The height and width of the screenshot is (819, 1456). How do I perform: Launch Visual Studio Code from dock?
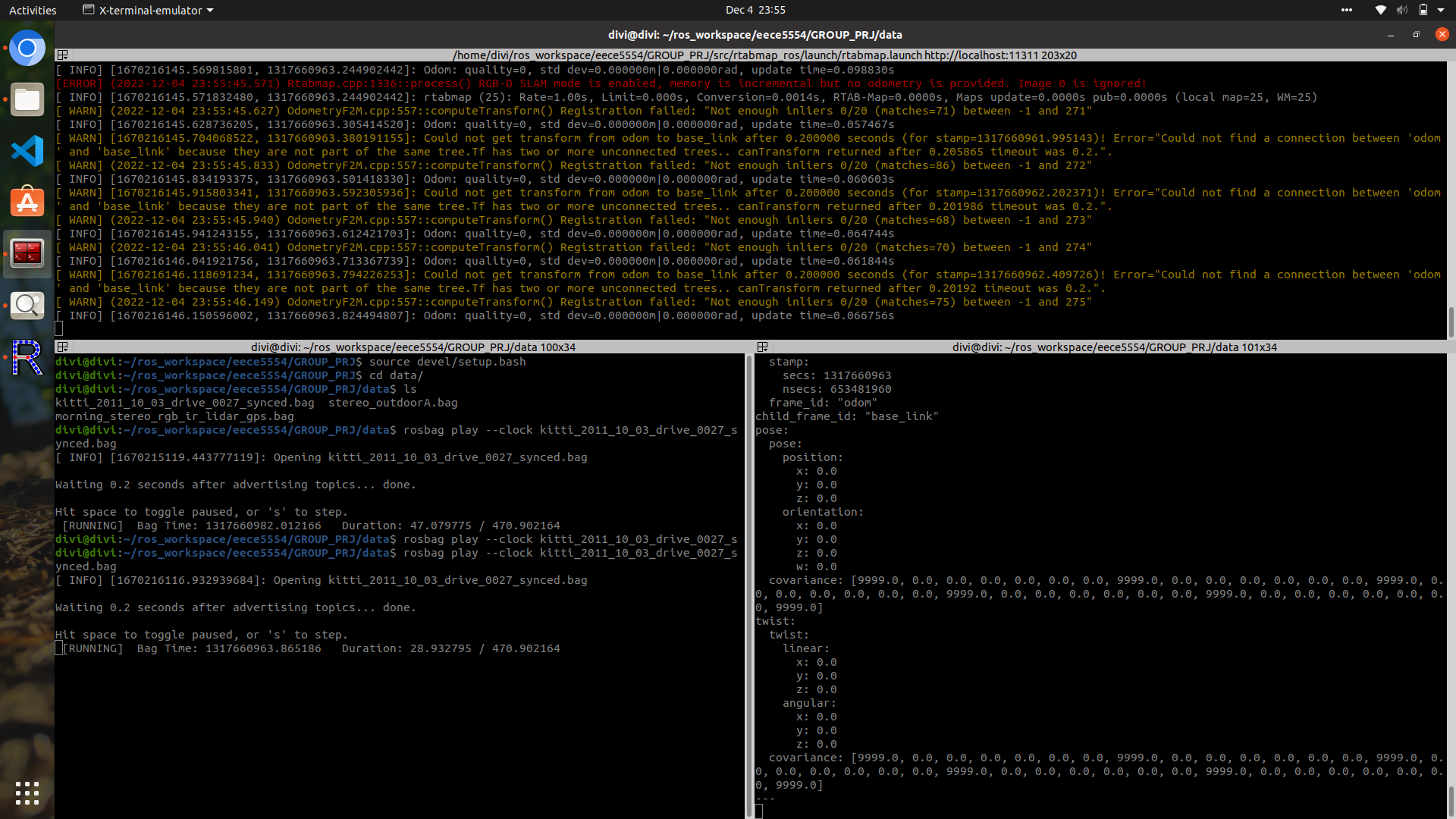click(x=27, y=151)
